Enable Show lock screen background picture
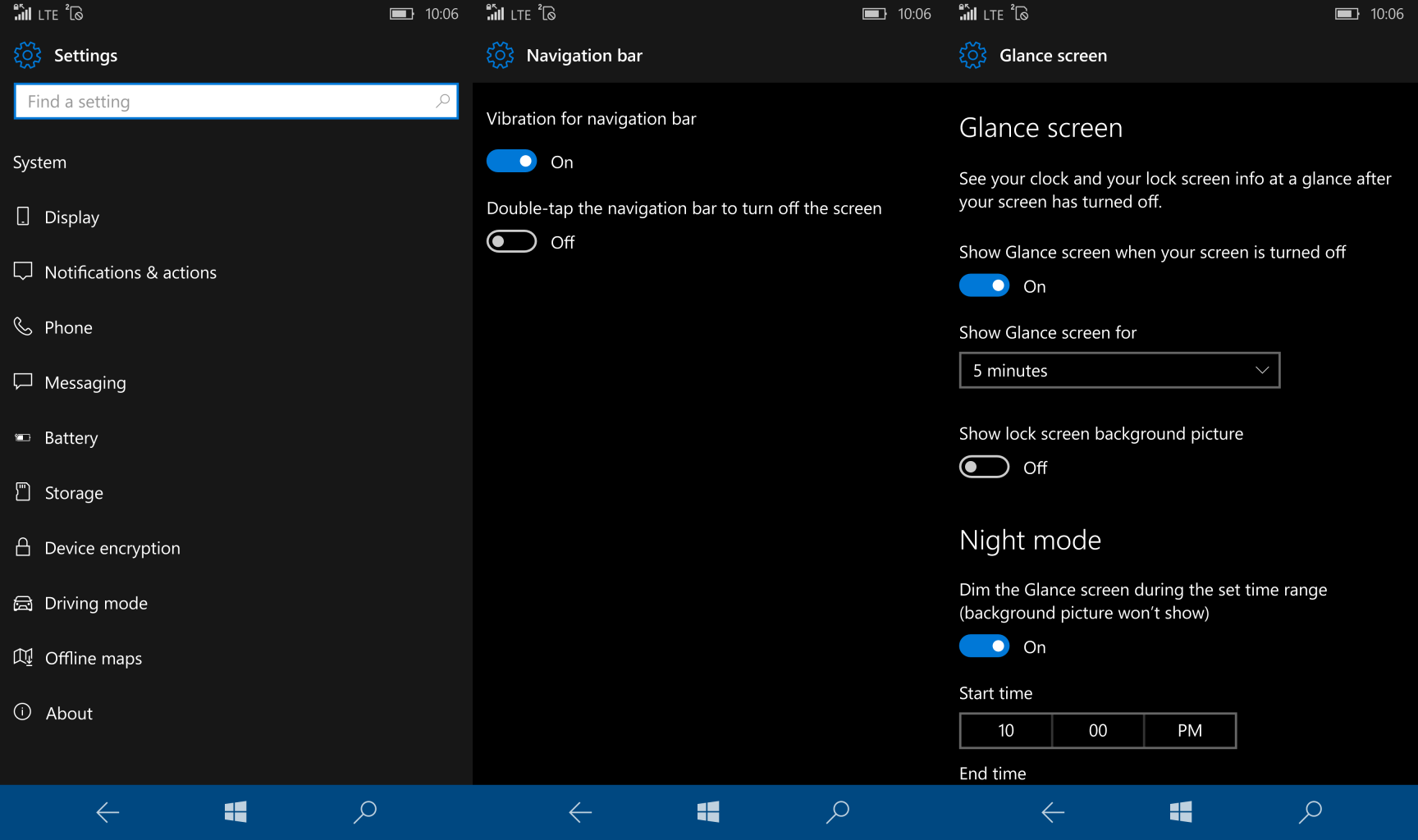The width and height of the screenshot is (1418, 840). [985, 467]
